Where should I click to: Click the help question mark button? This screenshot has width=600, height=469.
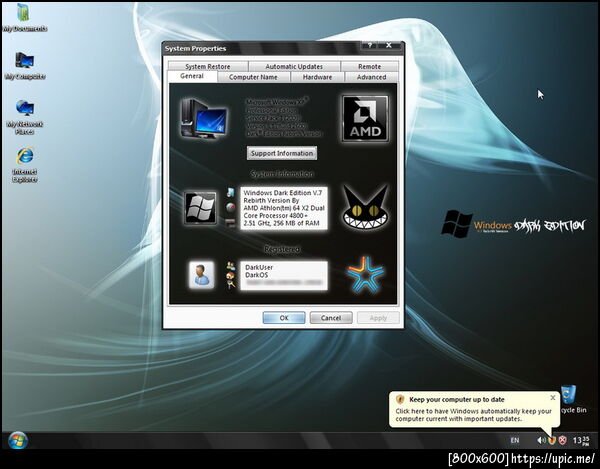[x=370, y=46]
